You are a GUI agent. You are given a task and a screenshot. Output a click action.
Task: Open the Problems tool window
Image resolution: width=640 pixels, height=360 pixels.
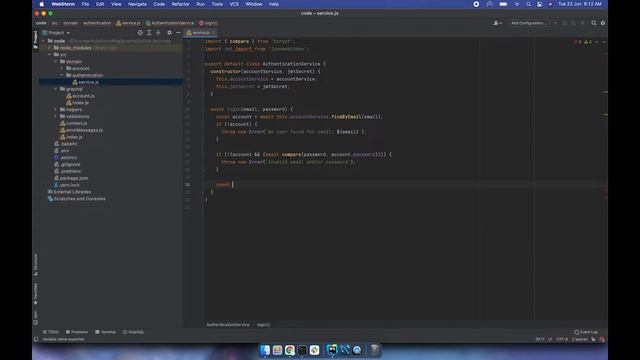tap(77, 332)
